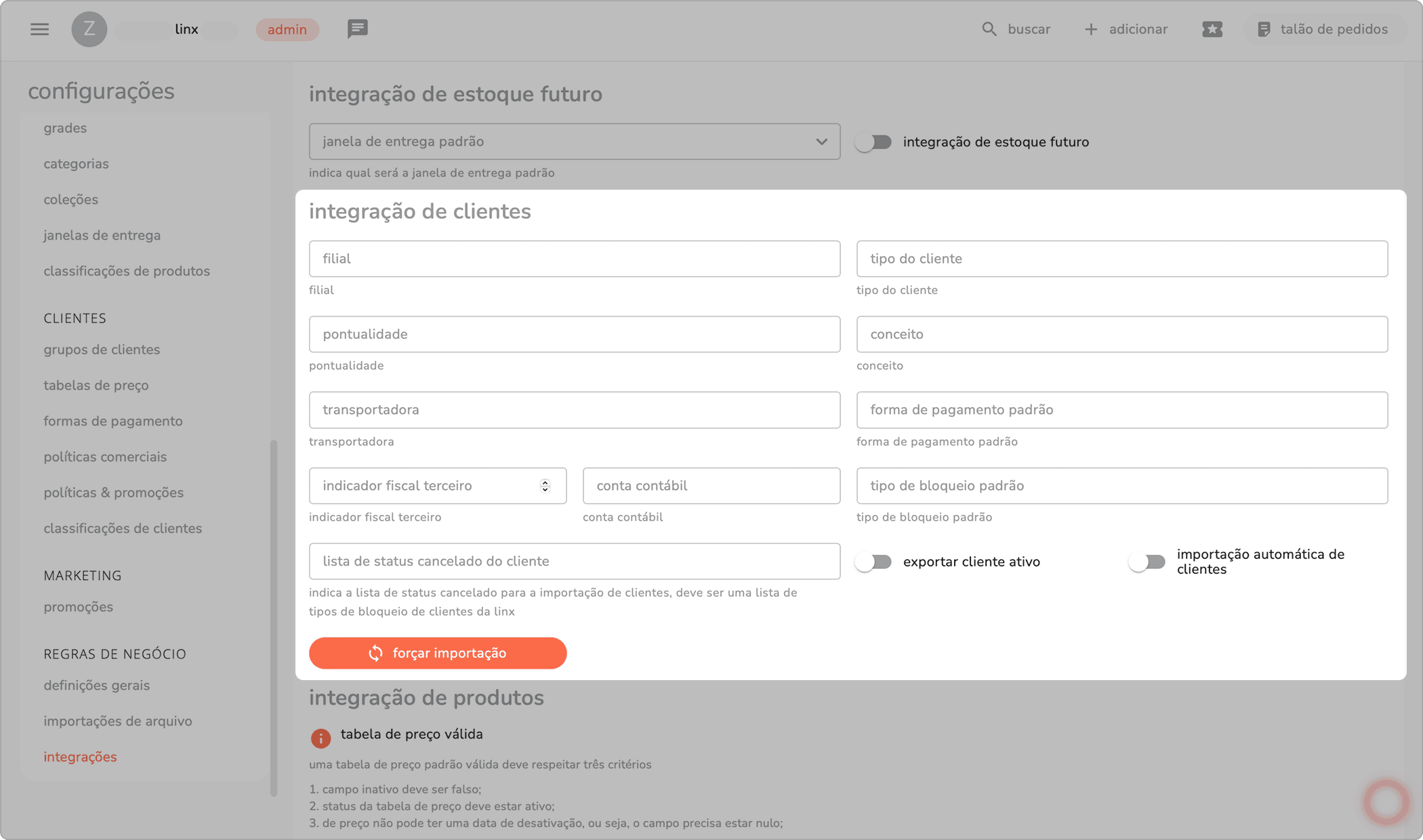The image size is (1423, 840).
Task: Click the tabela de preço válida info icon
Action: point(321,738)
